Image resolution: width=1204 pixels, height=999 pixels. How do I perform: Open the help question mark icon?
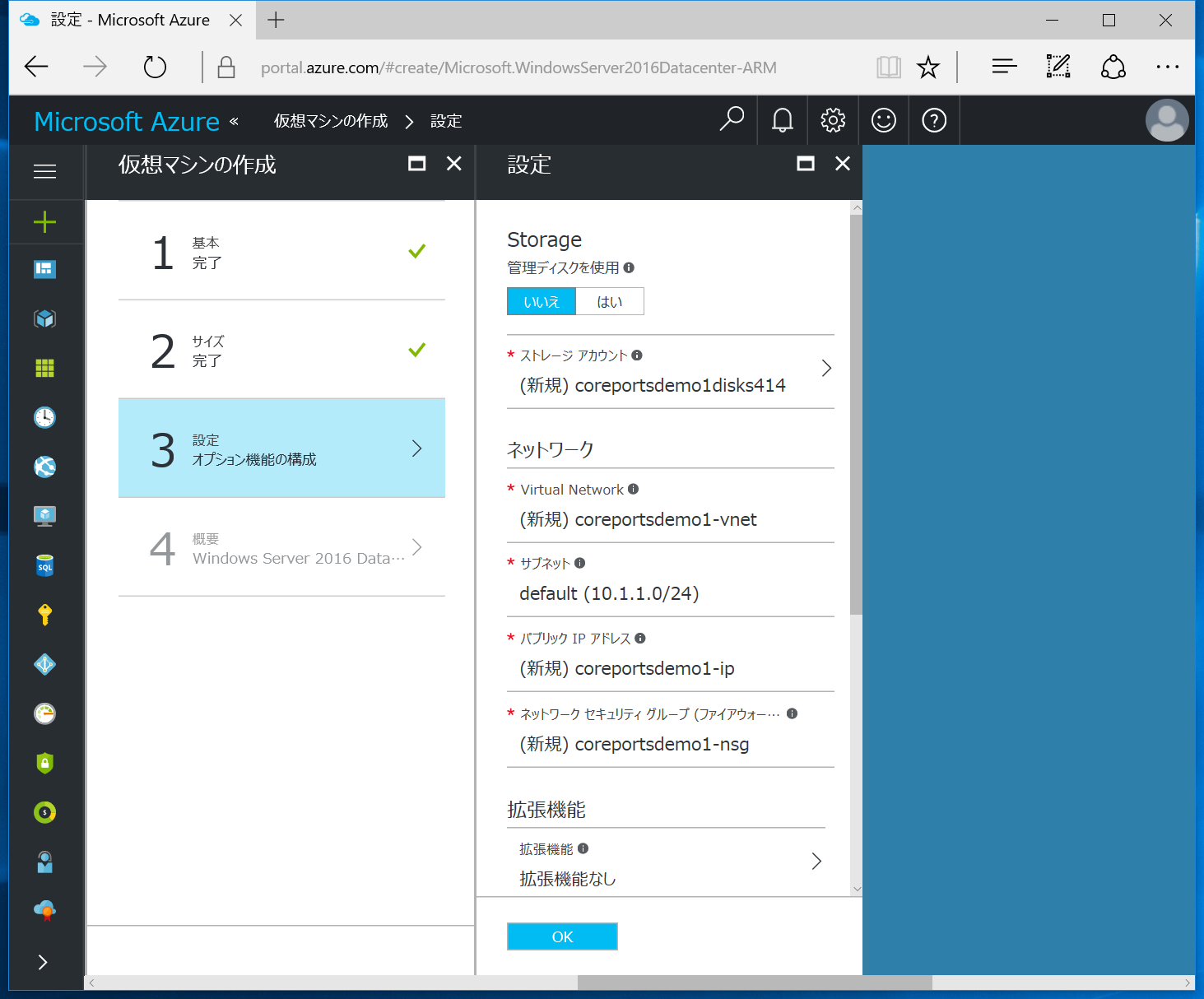pos(934,120)
